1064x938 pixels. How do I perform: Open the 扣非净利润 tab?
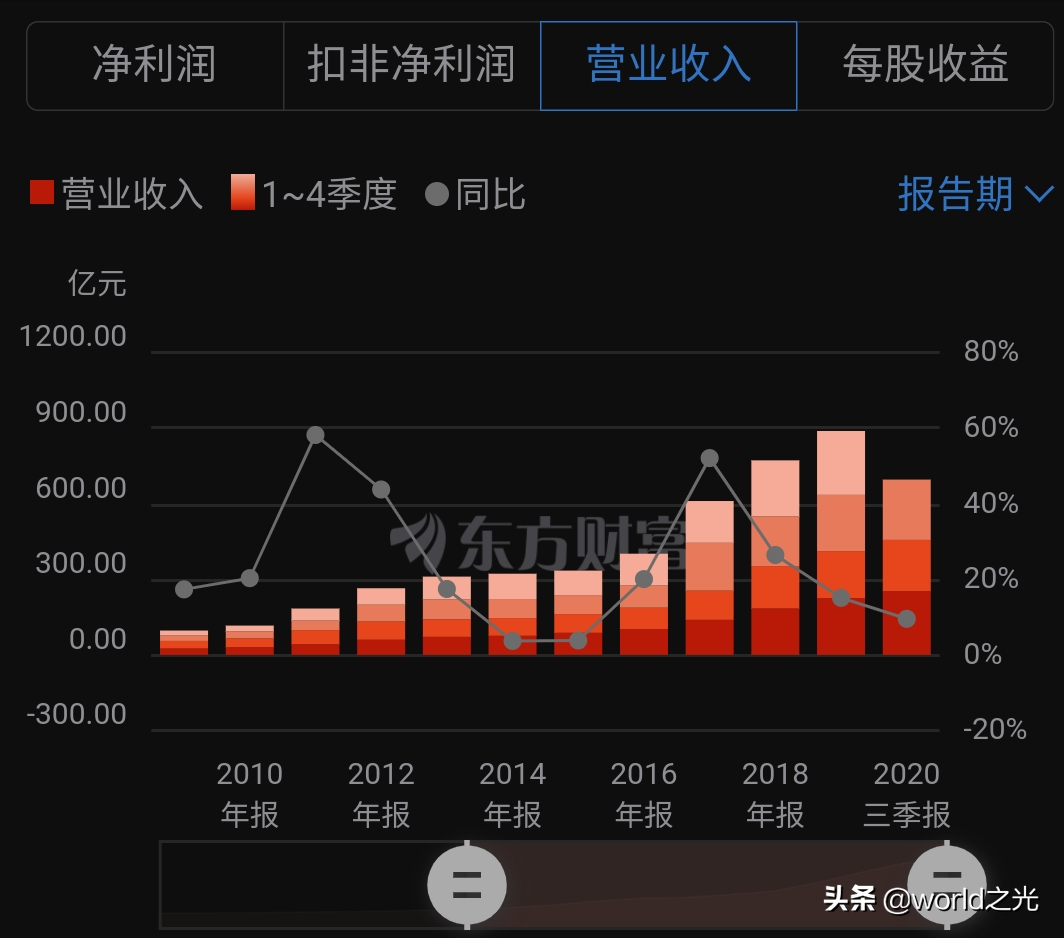click(x=411, y=64)
